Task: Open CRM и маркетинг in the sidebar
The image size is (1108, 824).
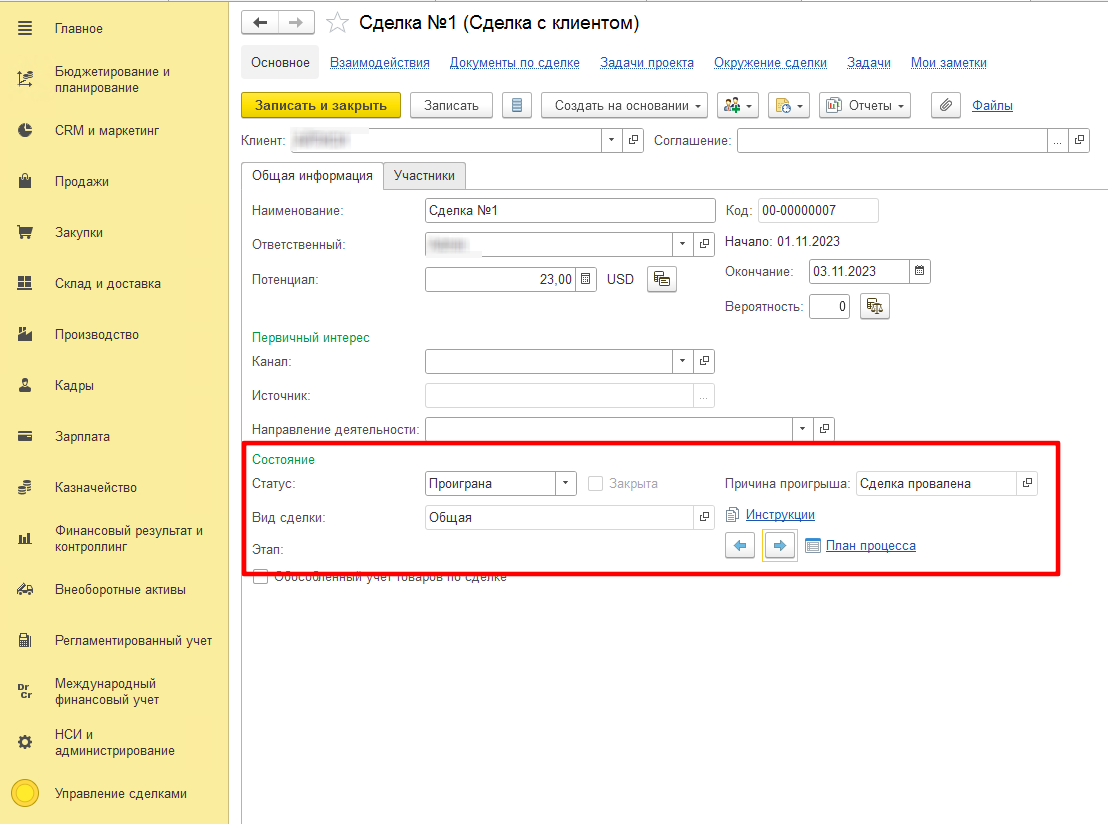Action: [x=107, y=131]
